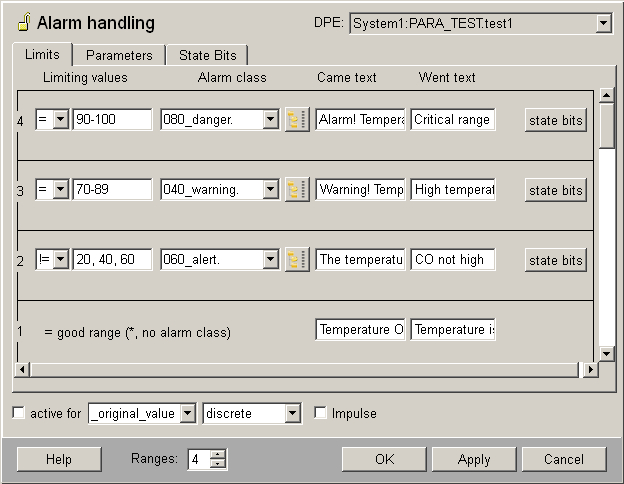The width and height of the screenshot is (624, 484).
Task: Click the 'CO not high' went text field
Action: (453, 259)
